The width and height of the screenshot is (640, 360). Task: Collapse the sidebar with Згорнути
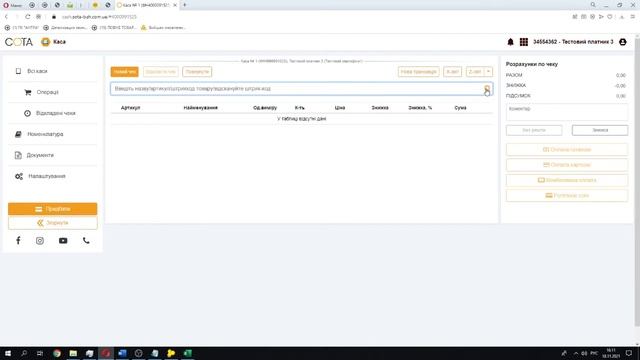[x=53, y=223]
